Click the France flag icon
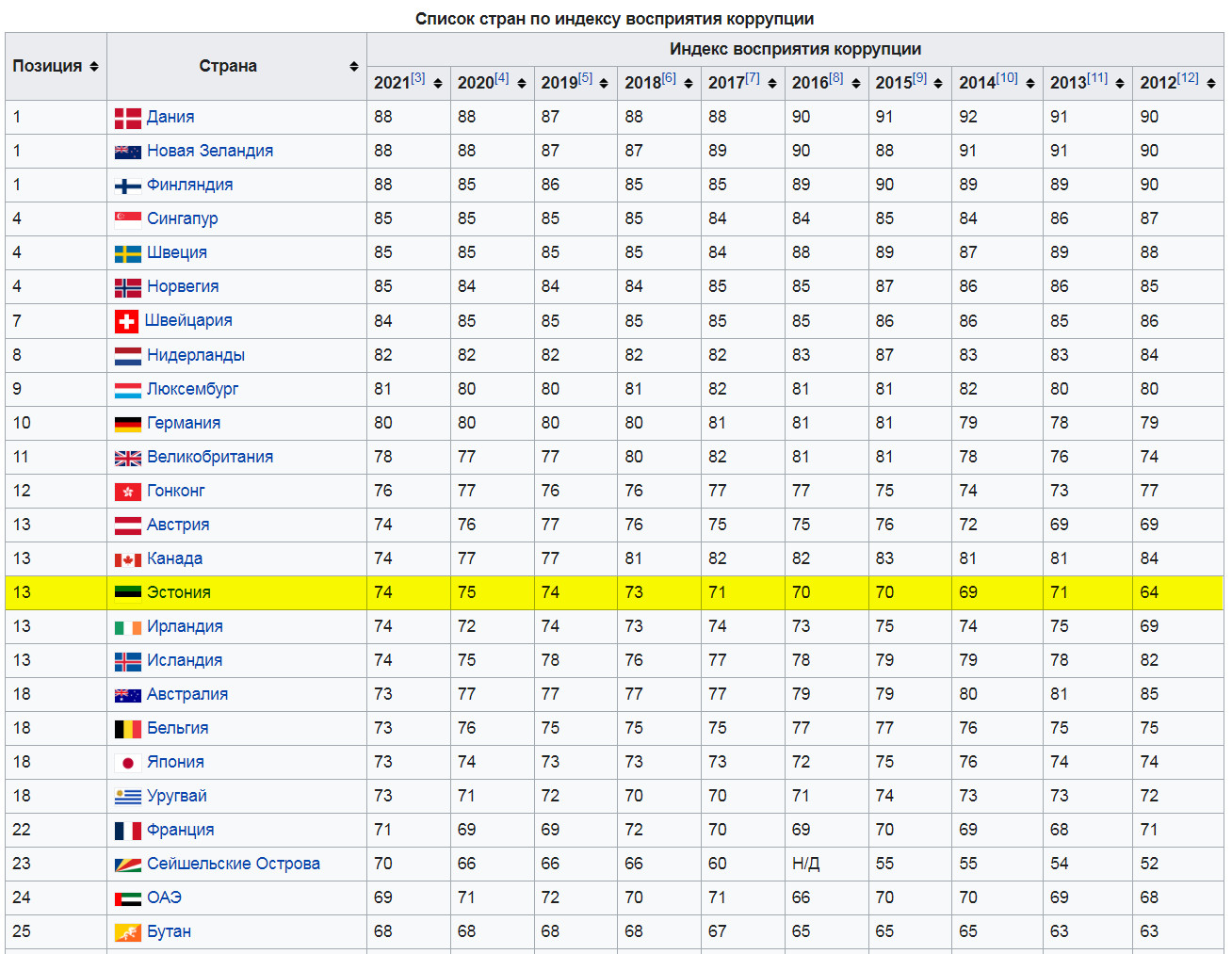Viewport: 1232px width, 954px height. tap(127, 831)
